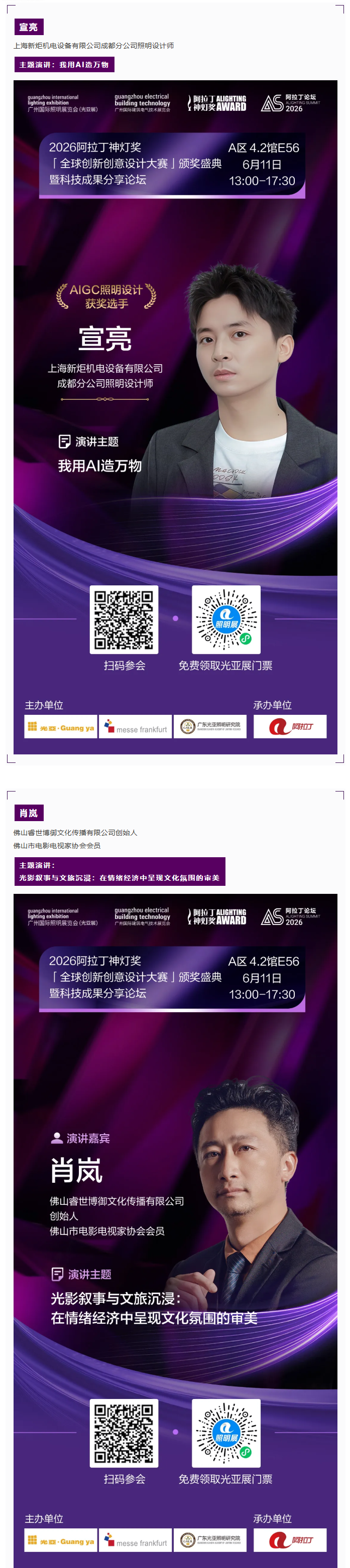The height and width of the screenshot is (1568, 350).
Task: Click 6月11日 date in 肖岚 poster
Action: 262,978
